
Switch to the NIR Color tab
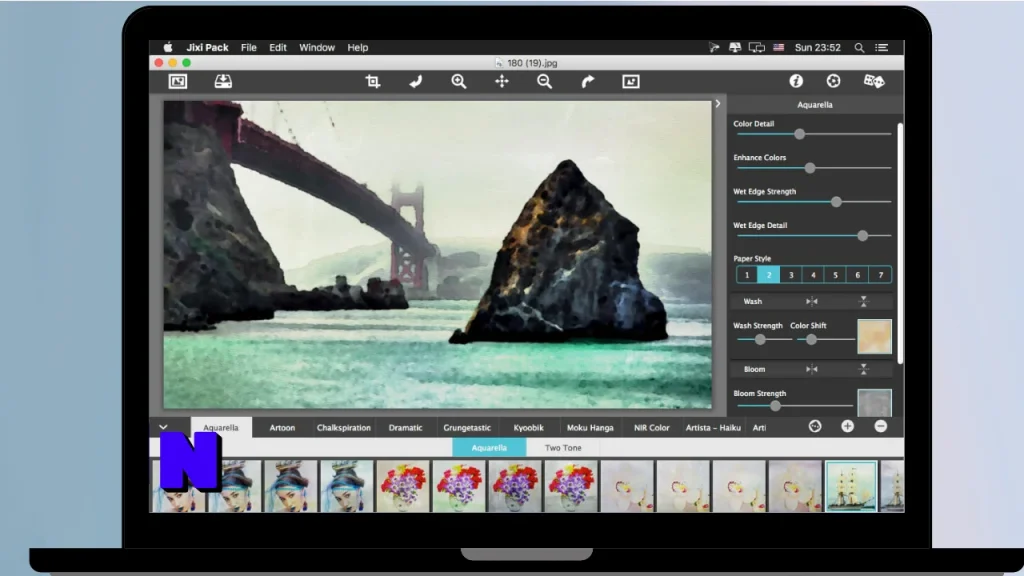tap(652, 428)
